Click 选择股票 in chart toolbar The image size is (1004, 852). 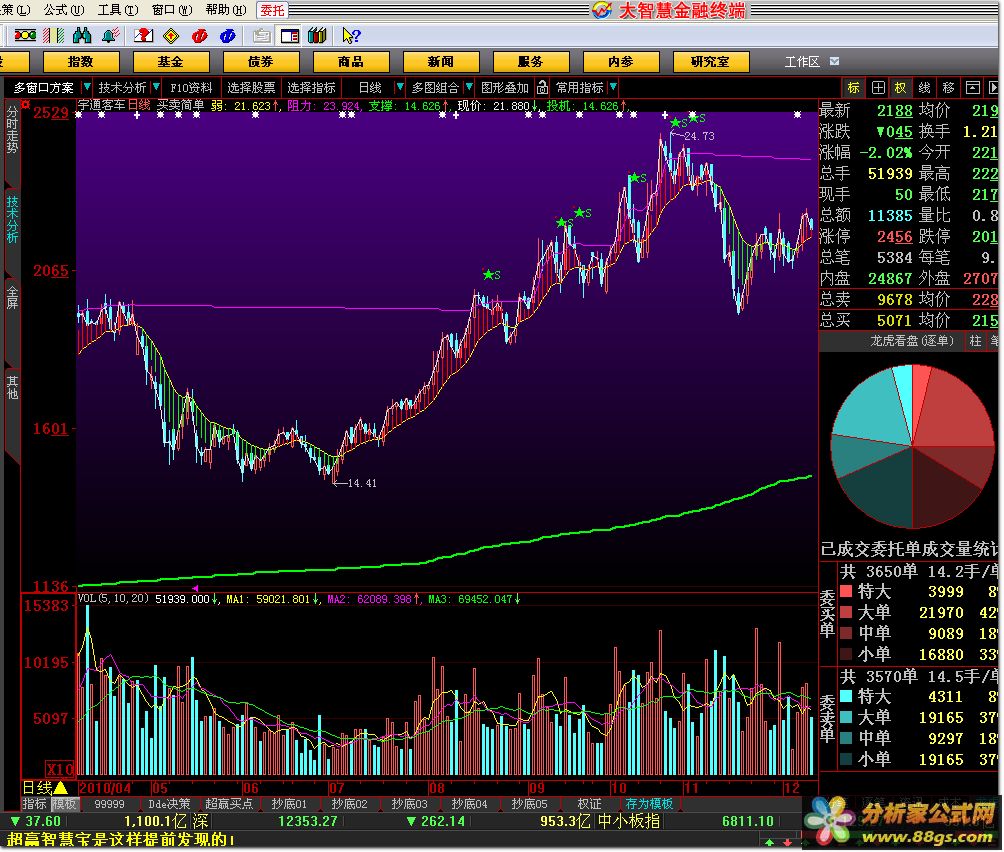click(x=251, y=88)
